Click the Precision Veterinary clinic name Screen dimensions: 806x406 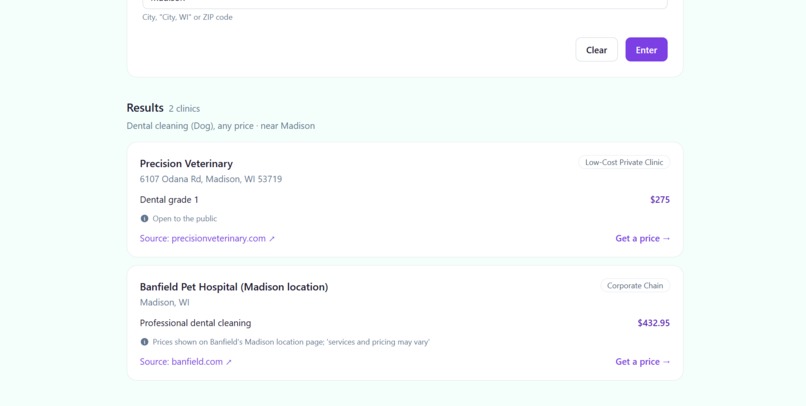[186, 163]
